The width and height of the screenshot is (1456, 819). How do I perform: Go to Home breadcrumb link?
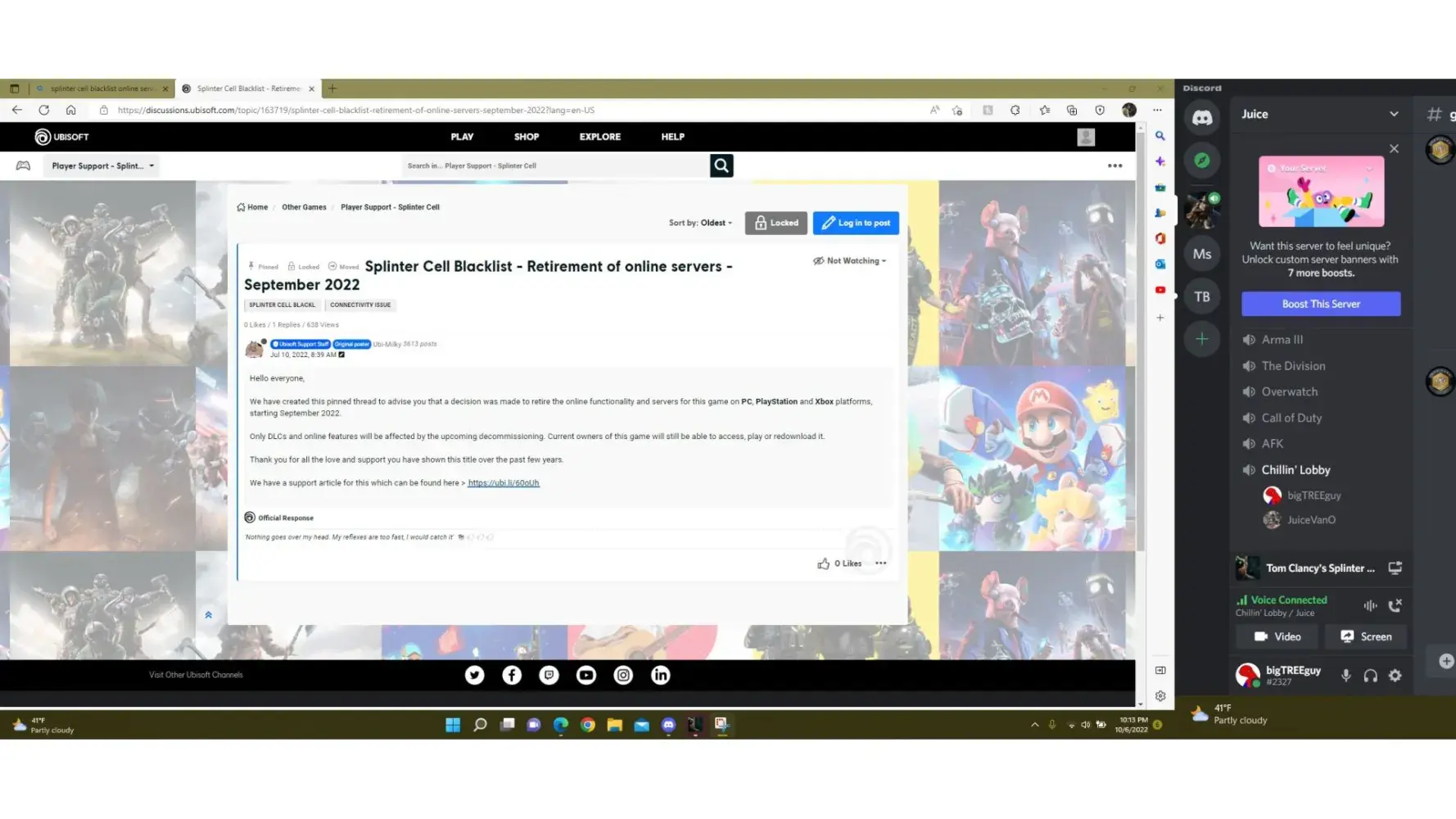252,207
